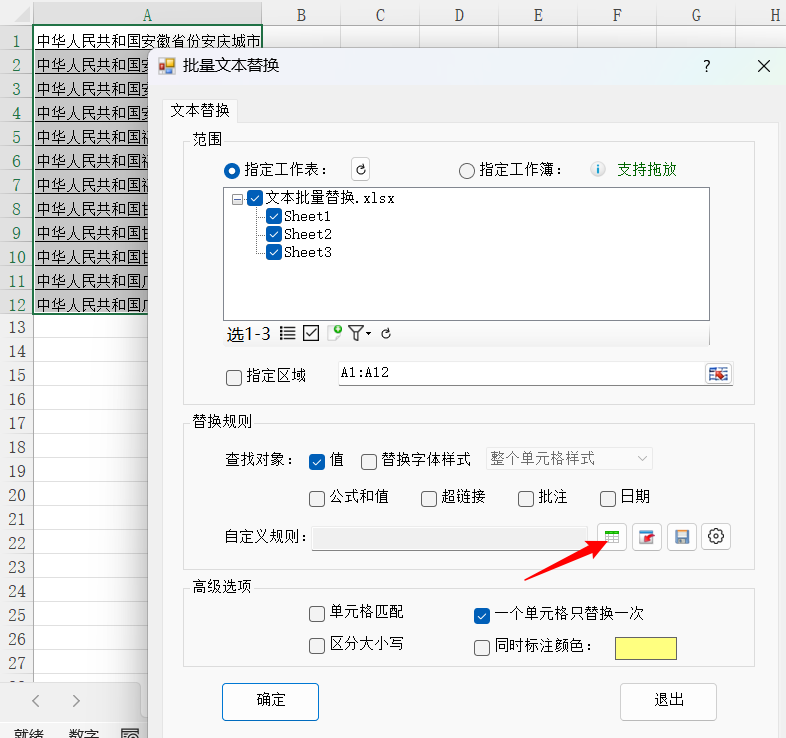Click the refresh icon beside 指定工作表
The width and height of the screenshot is (786, 738).
coord(362,170)
